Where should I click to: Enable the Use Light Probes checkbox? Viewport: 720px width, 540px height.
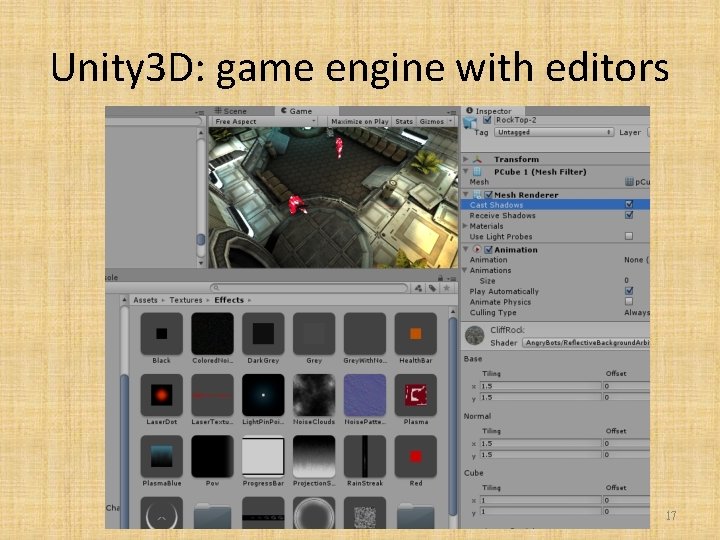tap(629, 236)
